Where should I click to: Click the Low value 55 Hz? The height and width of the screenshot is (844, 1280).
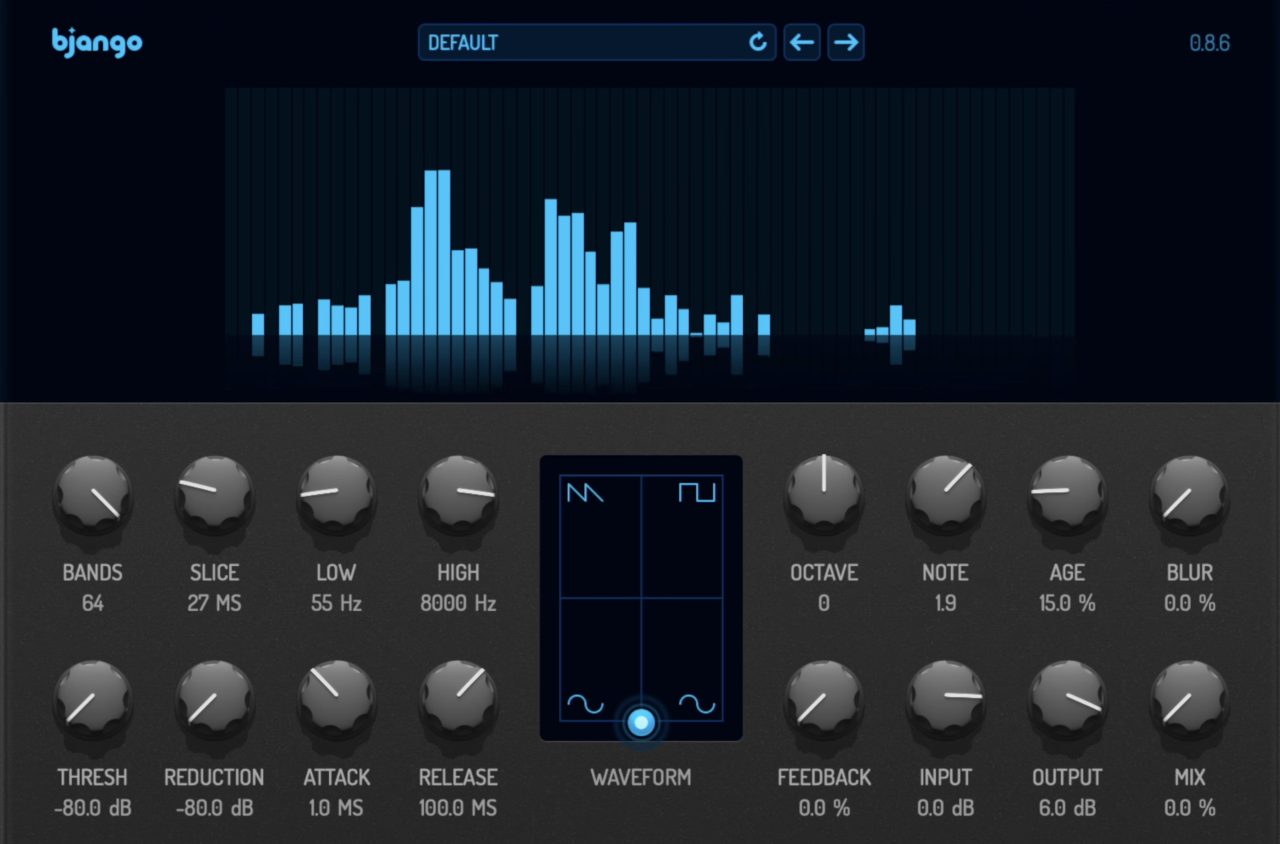click(x=337, y=604)
